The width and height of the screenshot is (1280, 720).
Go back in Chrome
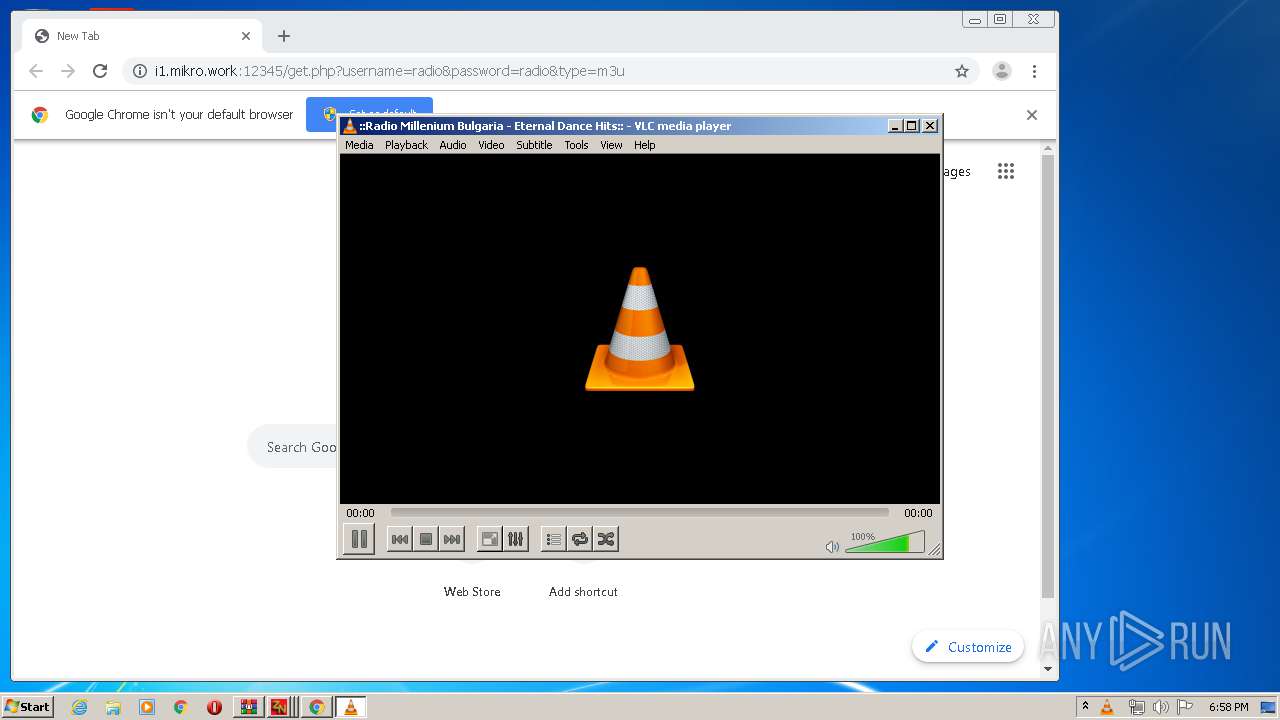coord(36,71)
